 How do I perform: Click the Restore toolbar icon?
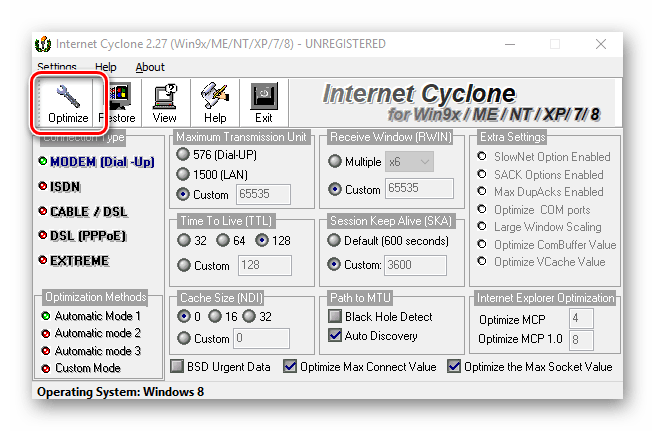coord(120,96)
